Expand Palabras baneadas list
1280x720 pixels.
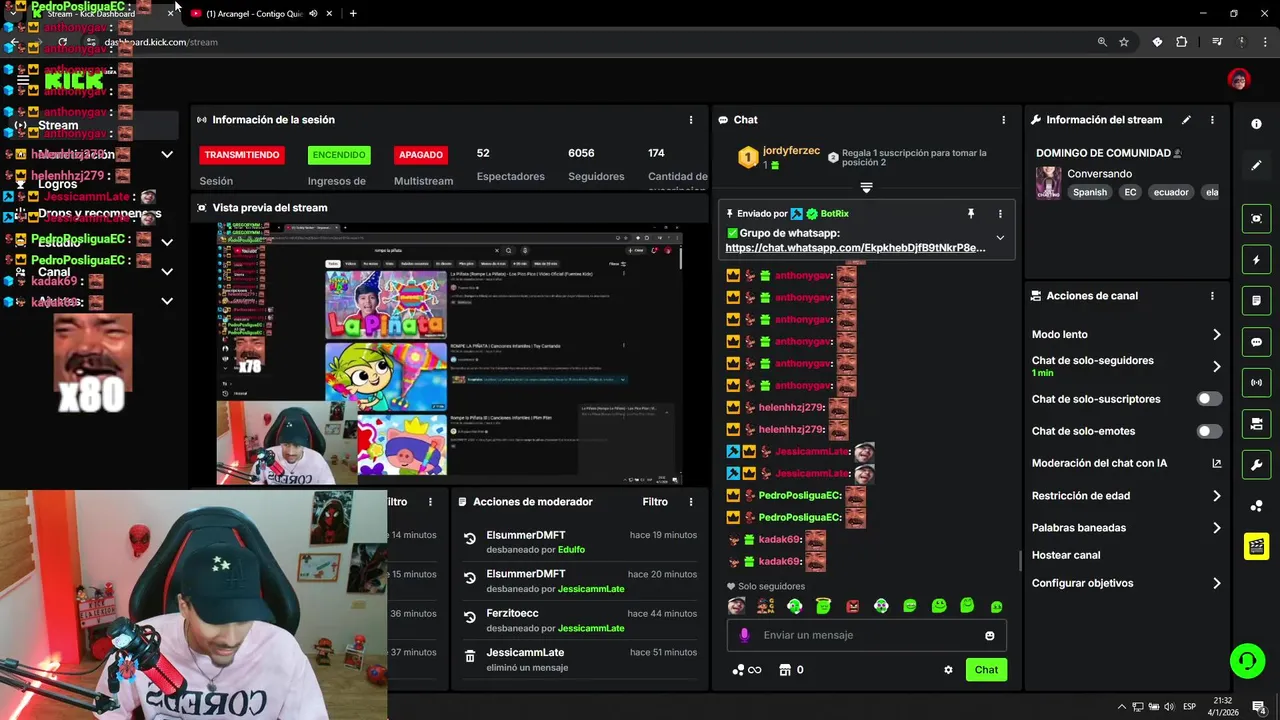pos(1217,528)
